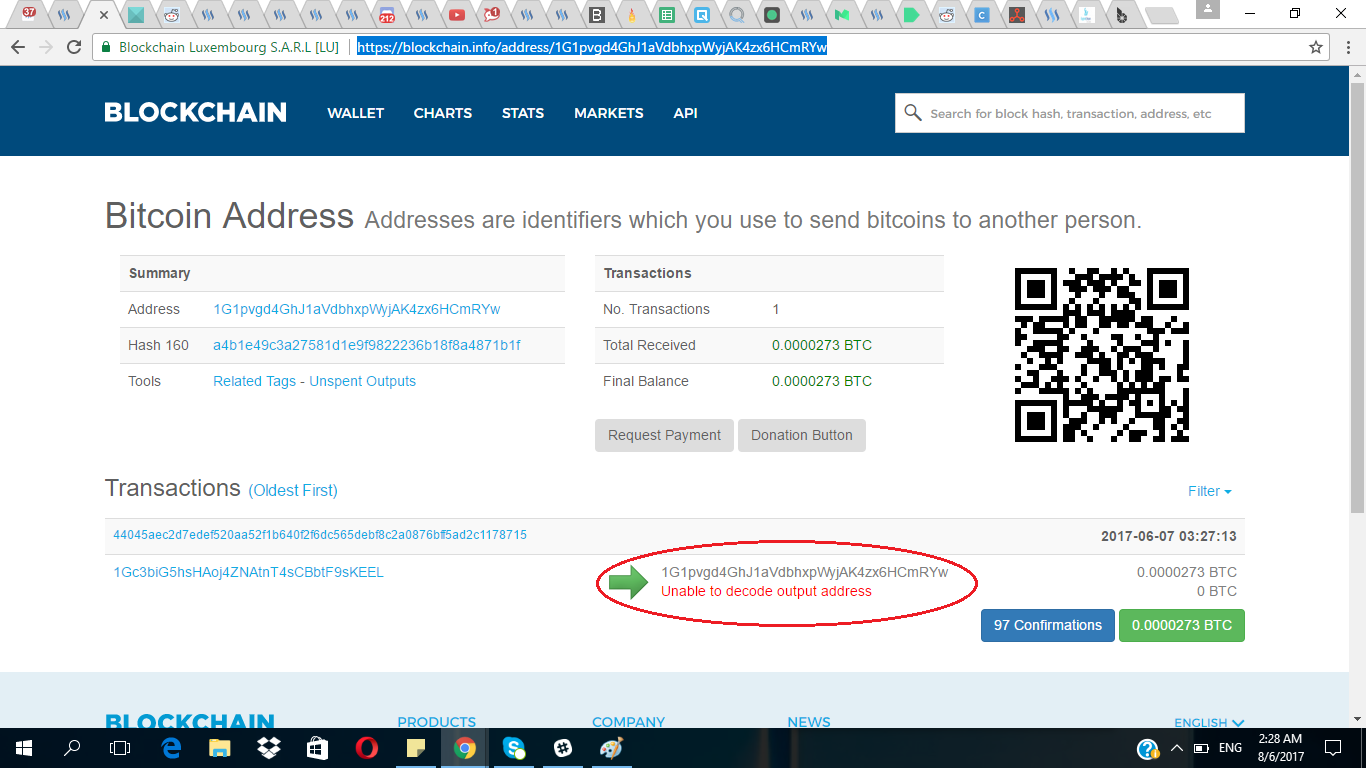Open Slack from the taskbar
1366x768 pixels.
pyautogui.click(x=563, y=748)
